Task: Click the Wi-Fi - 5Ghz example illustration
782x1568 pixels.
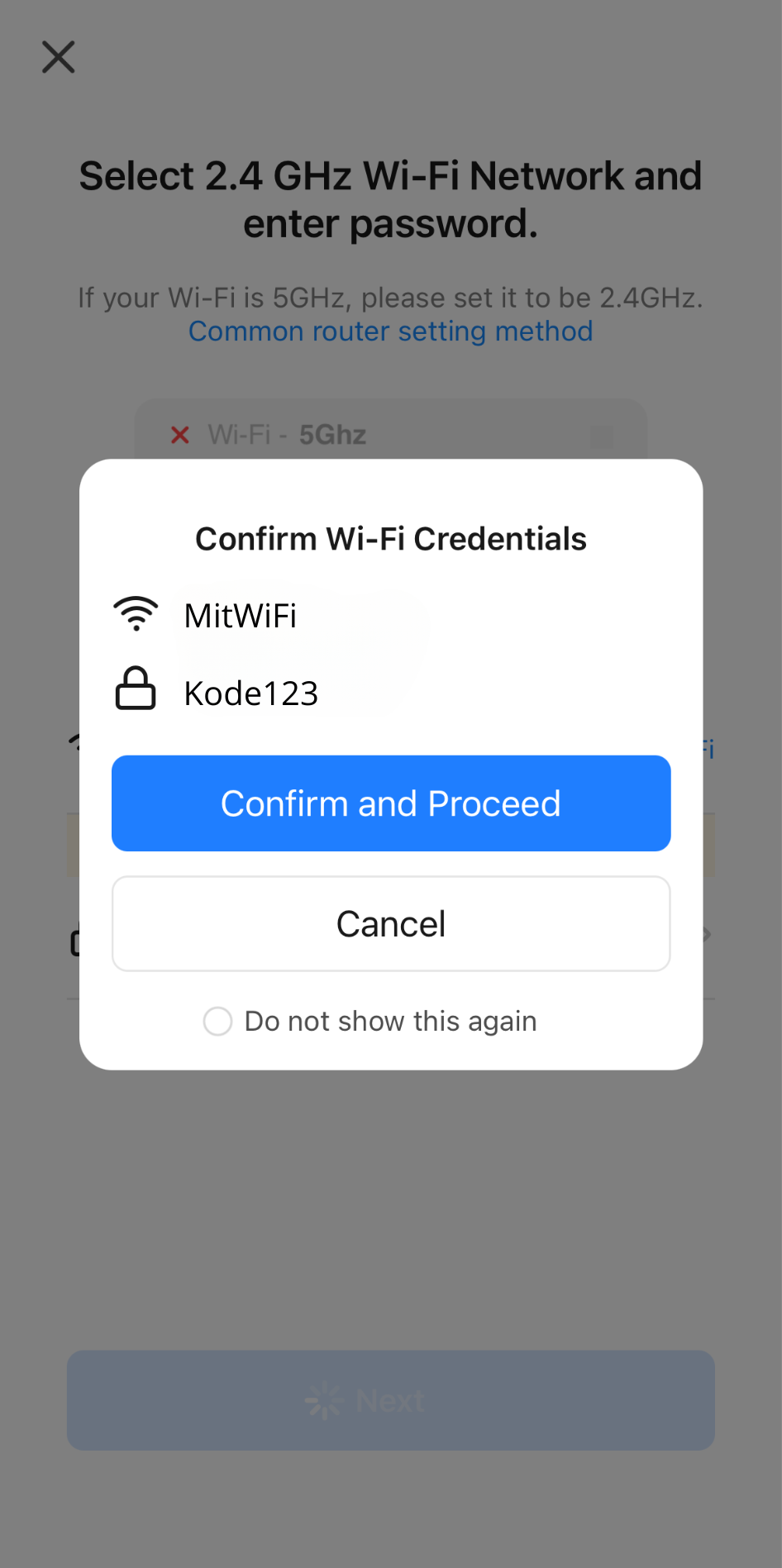Action: tap(390, 431)
